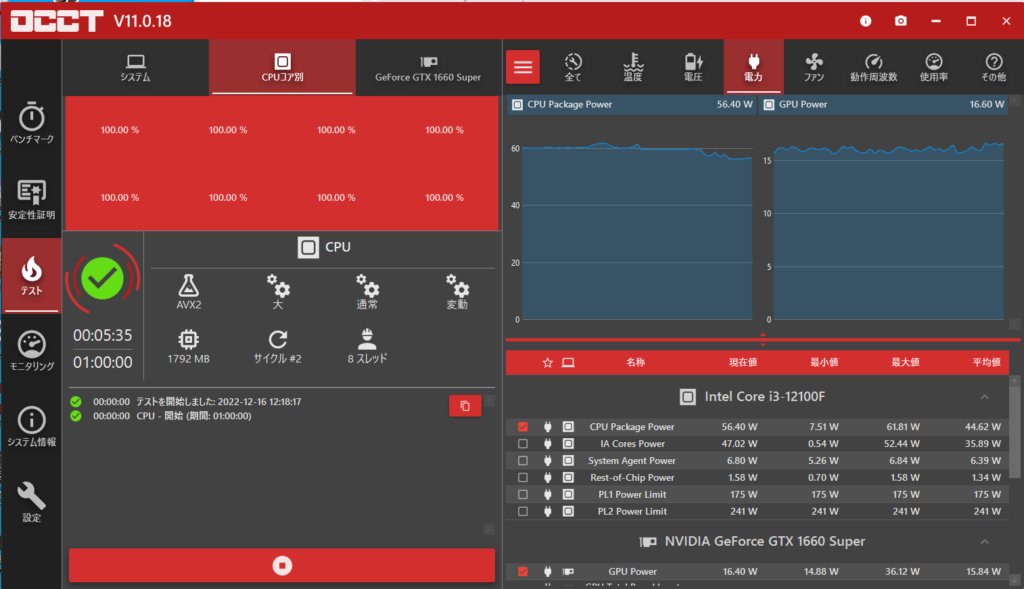1024x589 pixels.
Task: Sort table by 現在値 column
Action: 743,362
